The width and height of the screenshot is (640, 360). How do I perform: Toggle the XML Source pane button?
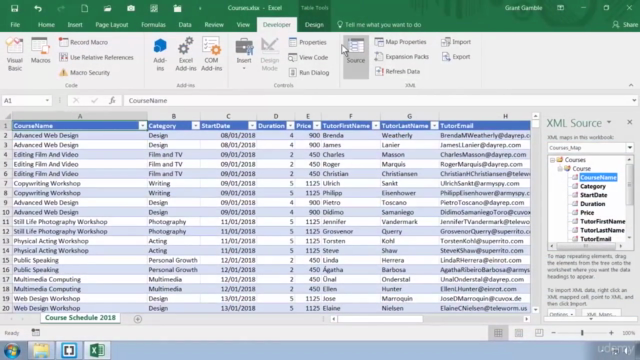tap(356, 56)
